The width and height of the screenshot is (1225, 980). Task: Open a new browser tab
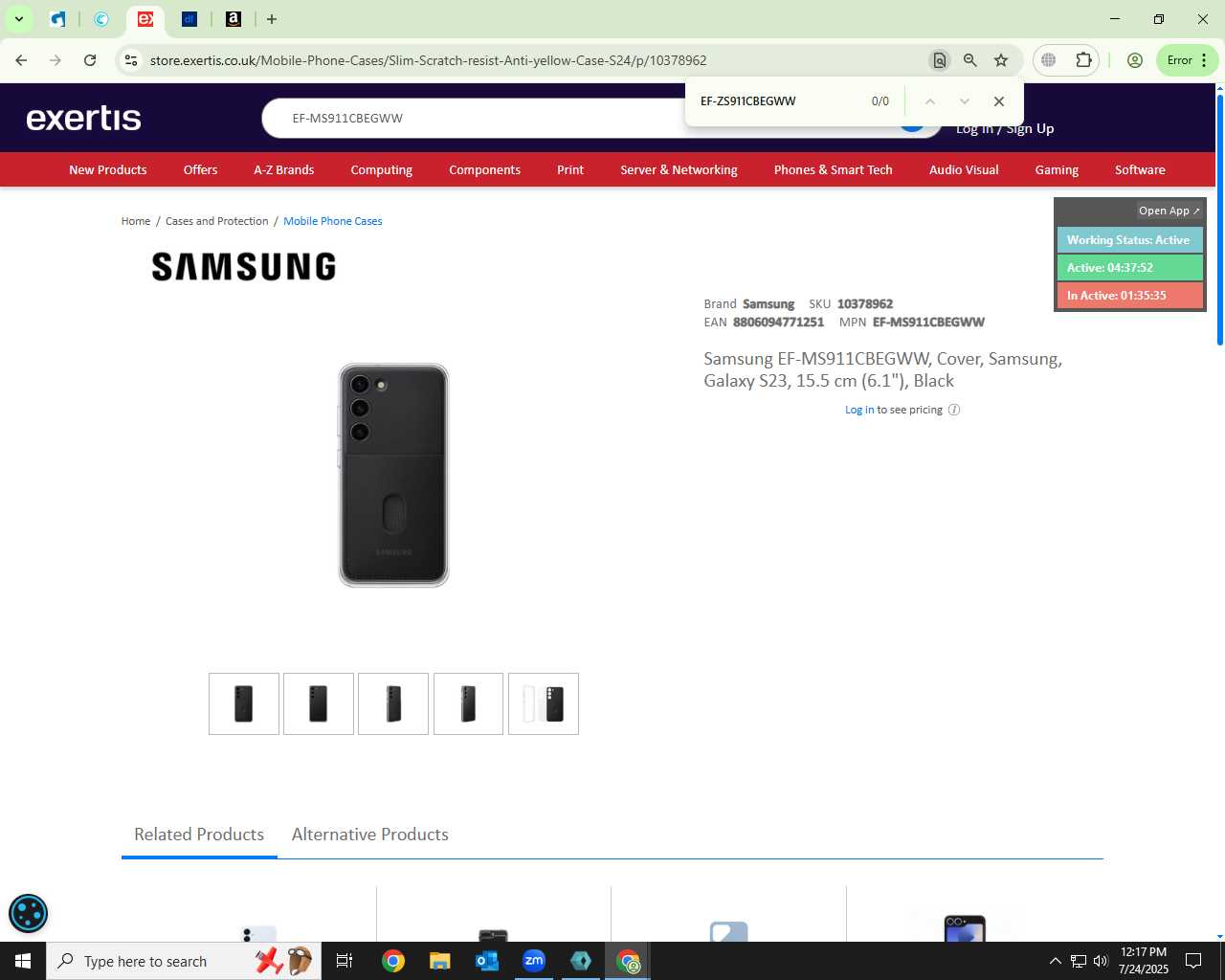coord(272,19)
